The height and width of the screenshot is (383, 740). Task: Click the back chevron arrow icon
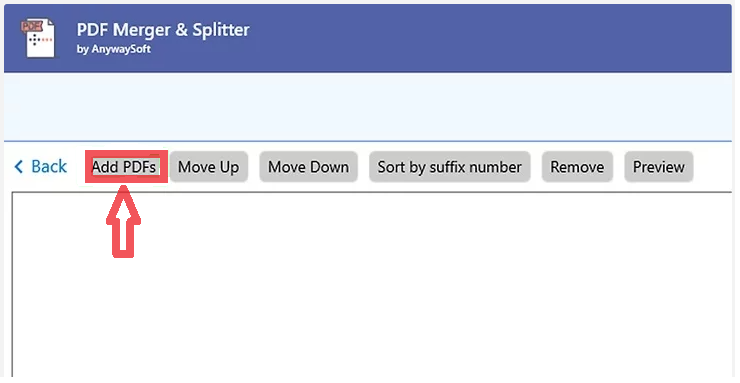pyautogui.click(x=18, y=167)
